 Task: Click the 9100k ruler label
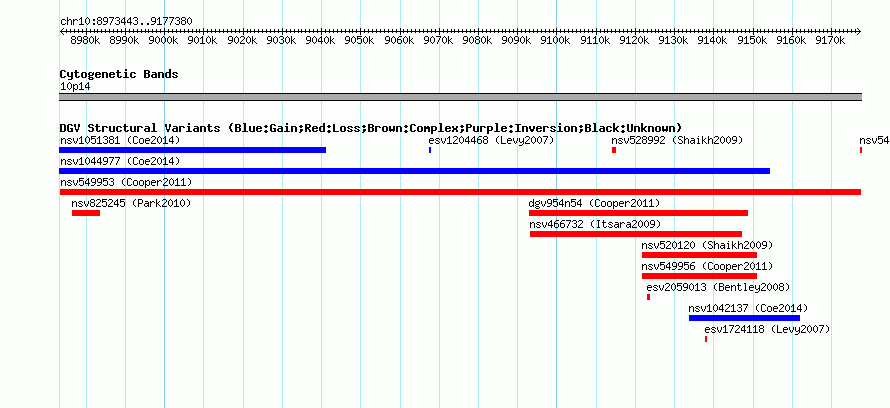(556, 41)
